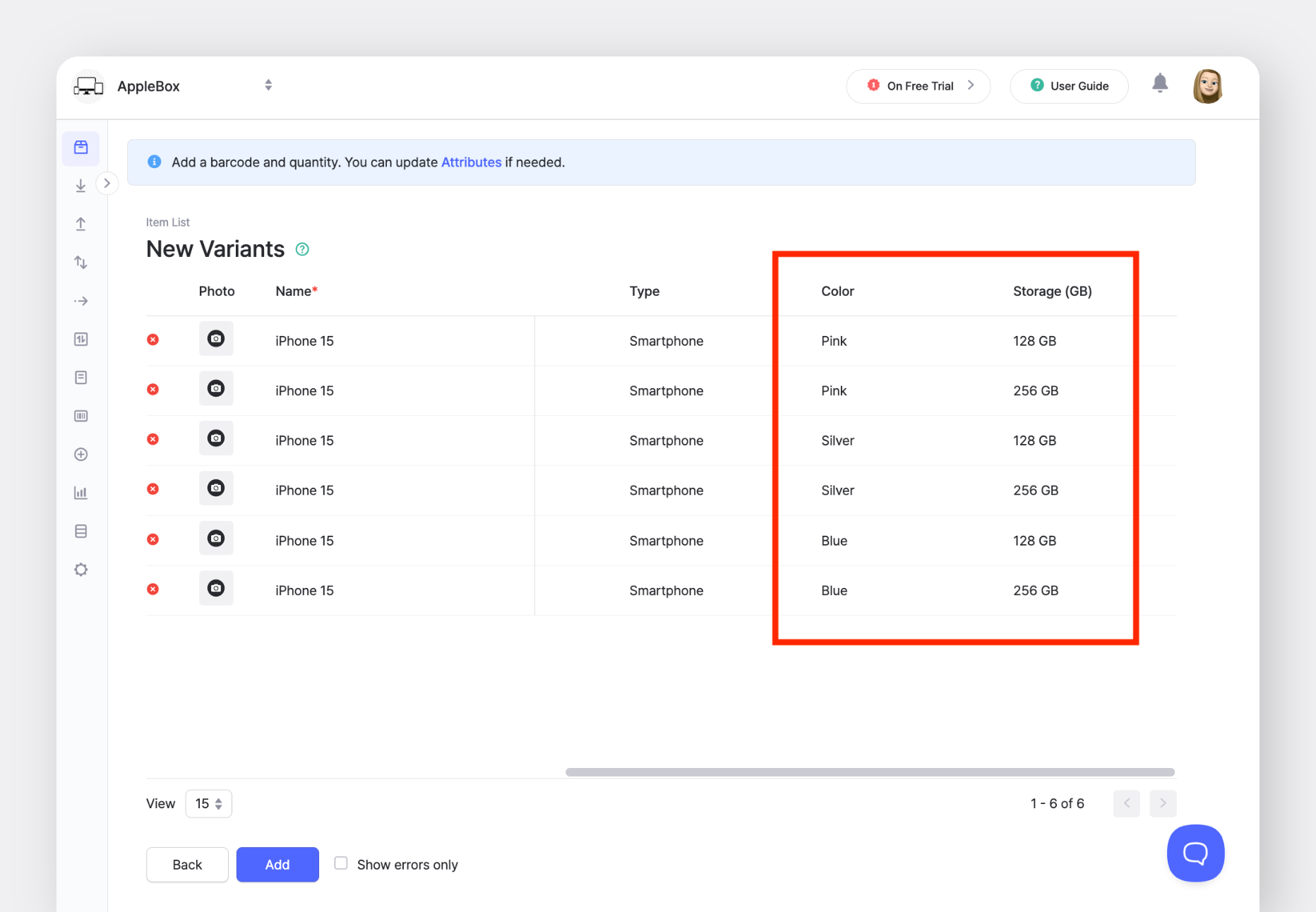The image size is (1316, 912).
Task: Add photo for Pink 128 GB variant
Action: (216, 339)
